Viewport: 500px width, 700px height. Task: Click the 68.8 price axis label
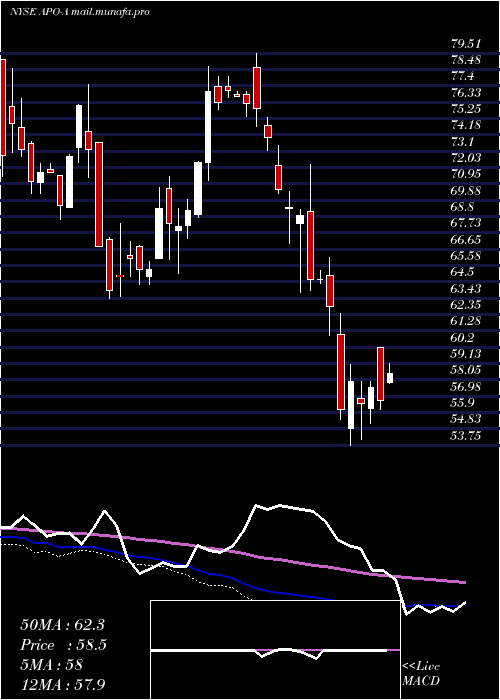coord(462,207)
